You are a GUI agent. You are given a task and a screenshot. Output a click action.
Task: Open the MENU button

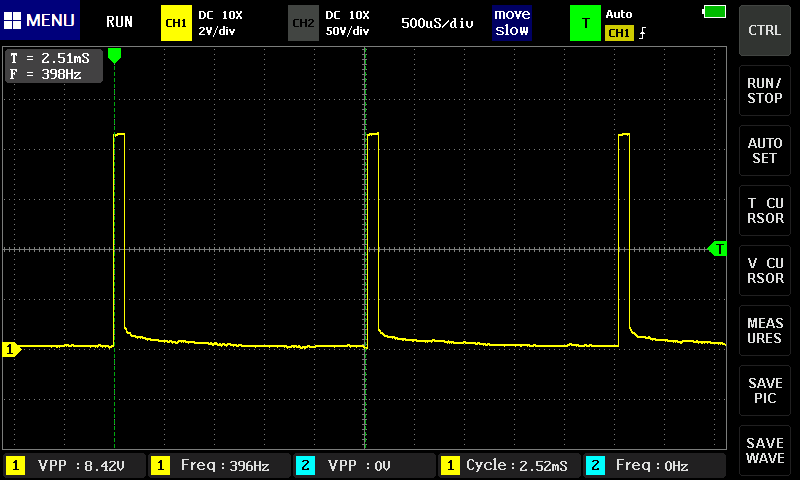[x=40, y=20]
